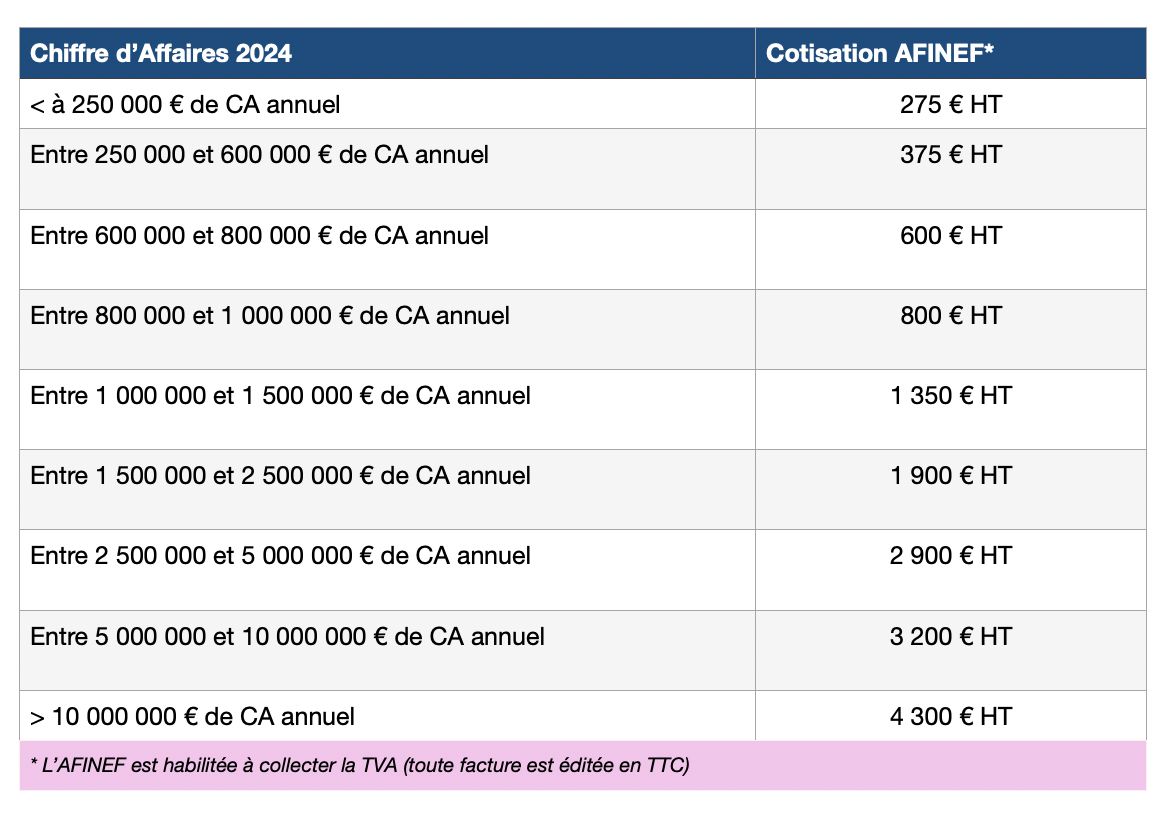
Task: Select 'Entre 250 000 et 600 000 €' cell
Action: point(260,155)
